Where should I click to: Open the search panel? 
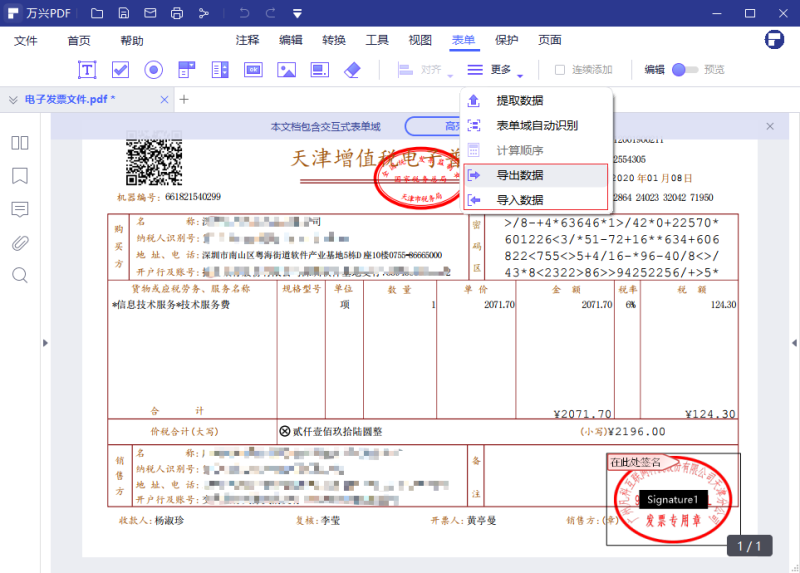[x=20, y=276]
